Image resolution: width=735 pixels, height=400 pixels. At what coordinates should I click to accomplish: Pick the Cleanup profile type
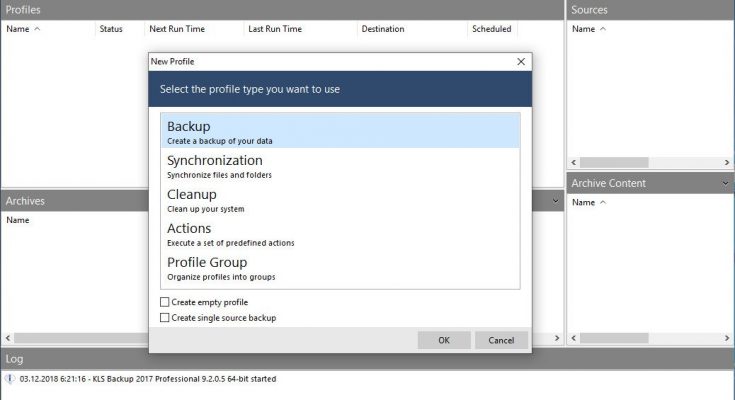tap(340, 199)
